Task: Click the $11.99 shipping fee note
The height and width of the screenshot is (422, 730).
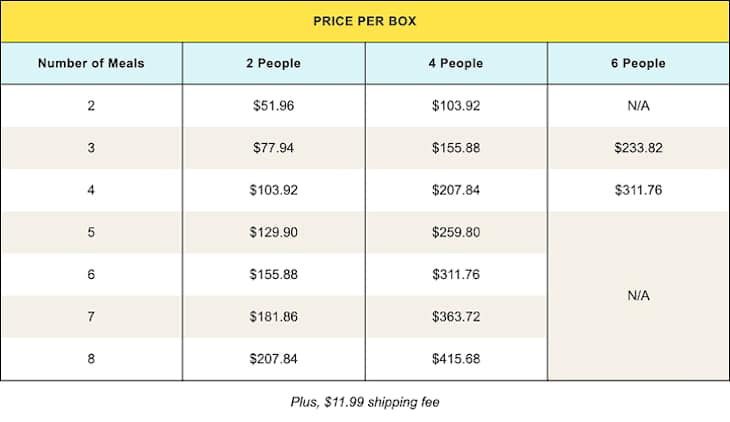Action: point(365,402)
